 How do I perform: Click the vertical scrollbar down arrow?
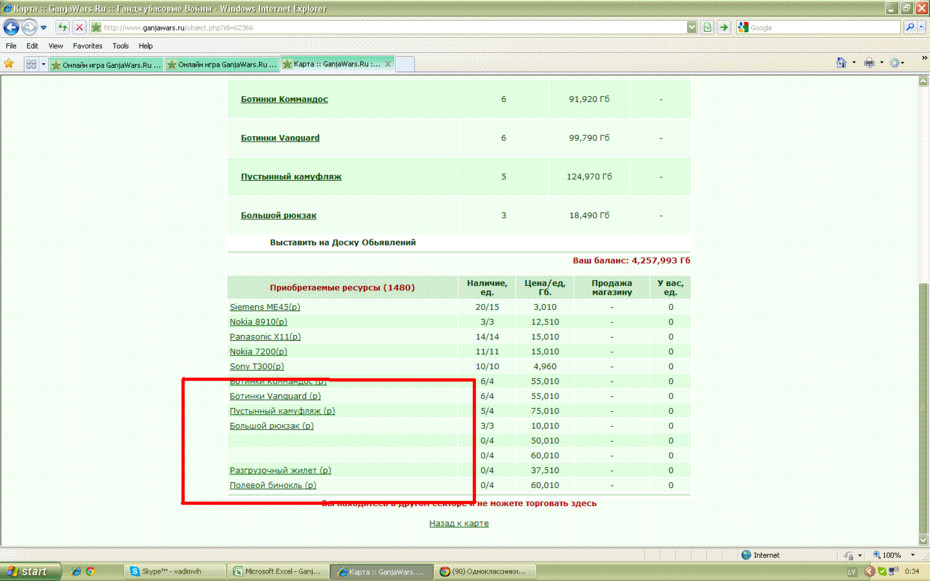pos(923,540)
